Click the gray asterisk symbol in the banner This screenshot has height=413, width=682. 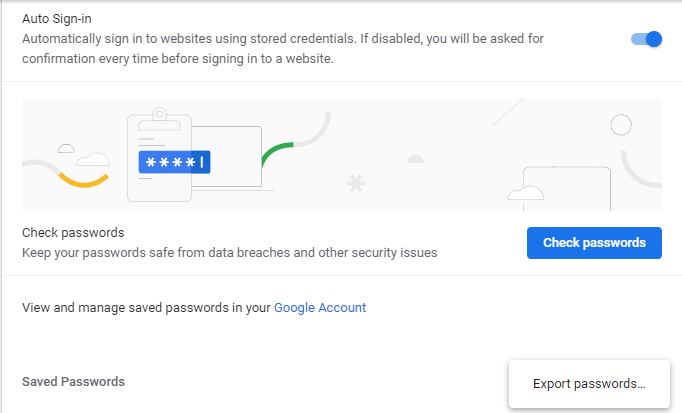(355, 184)
